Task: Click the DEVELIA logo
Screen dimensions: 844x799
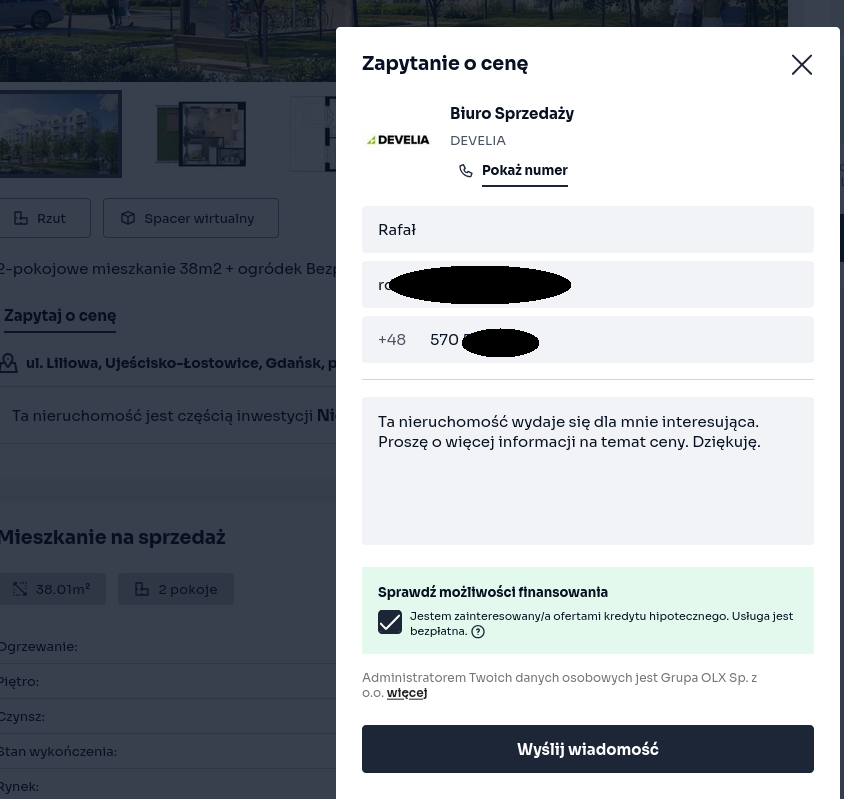Action: click(398, 140)
